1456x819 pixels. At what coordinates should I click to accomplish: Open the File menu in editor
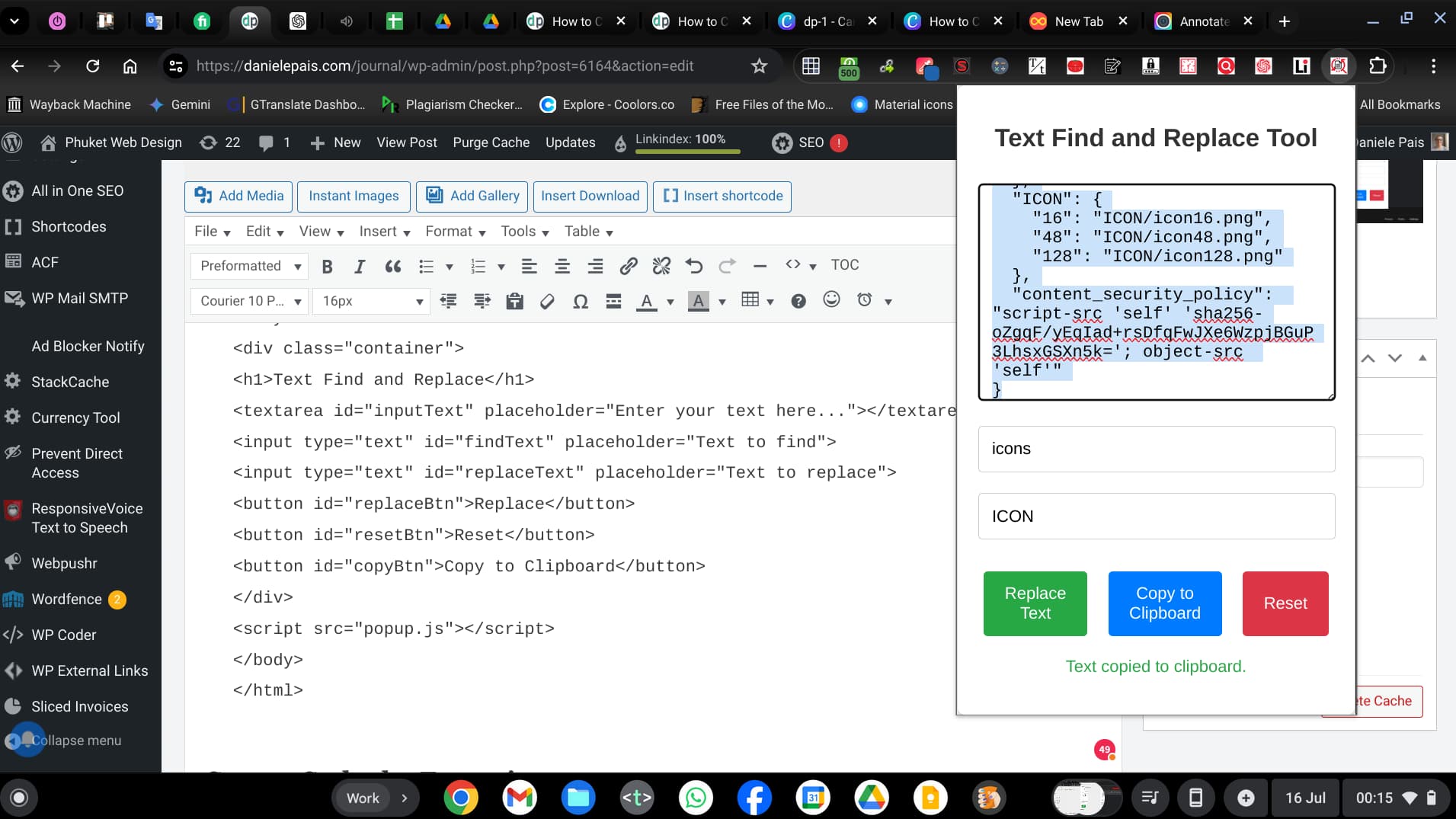coord(213,232)
